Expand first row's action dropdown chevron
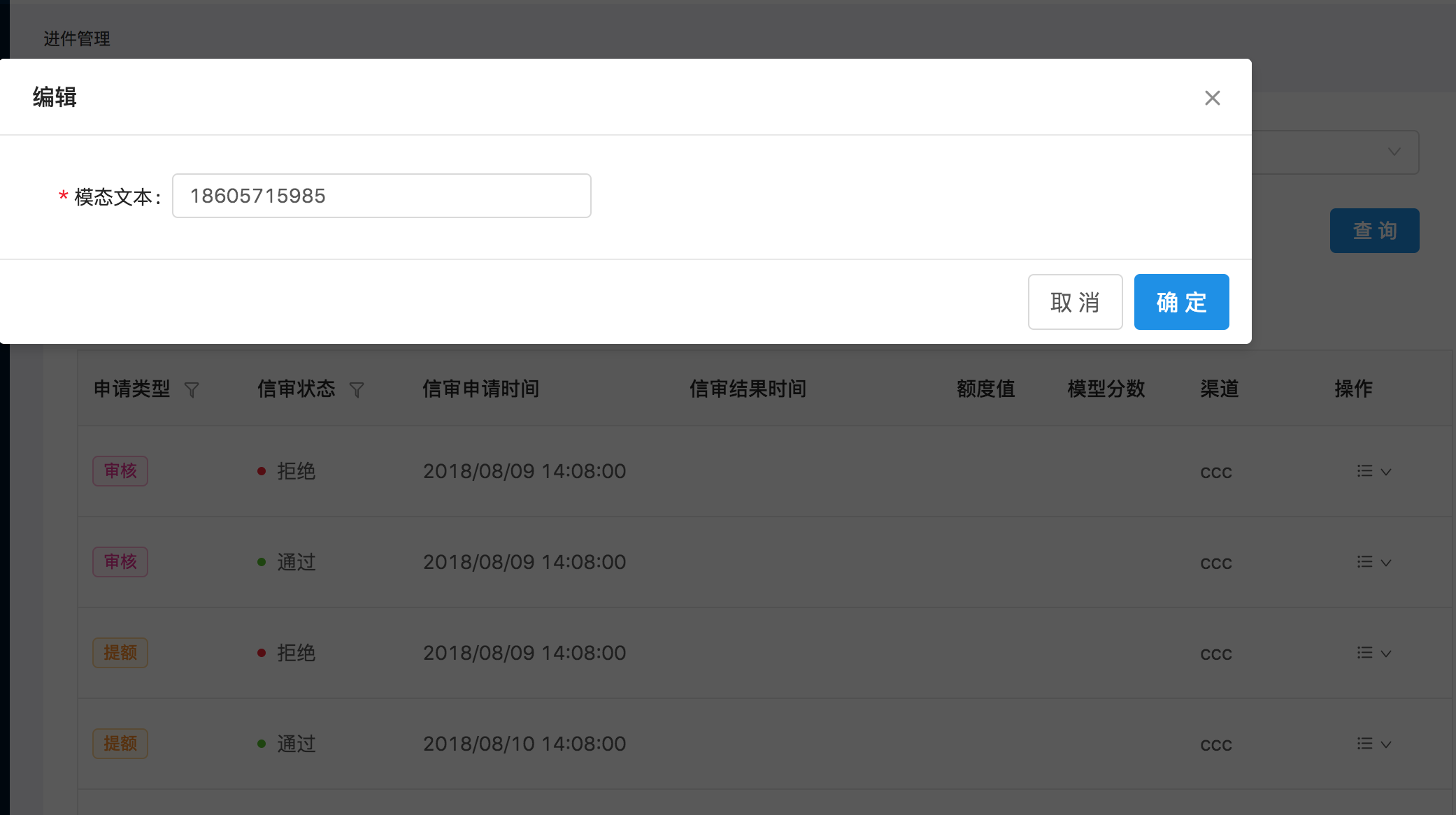Viewport: 1456px width, 815px height. coord(1386,472)
